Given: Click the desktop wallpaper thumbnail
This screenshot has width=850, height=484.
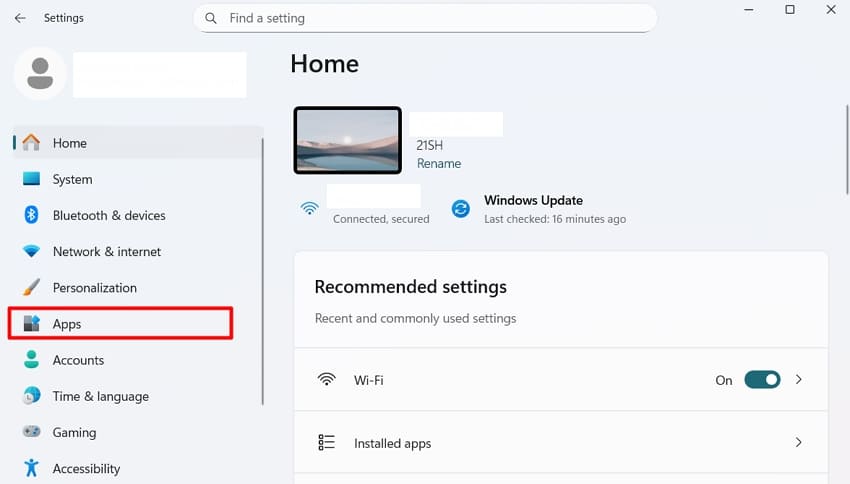Looking at the screenshot, I should tap(347, 140).
